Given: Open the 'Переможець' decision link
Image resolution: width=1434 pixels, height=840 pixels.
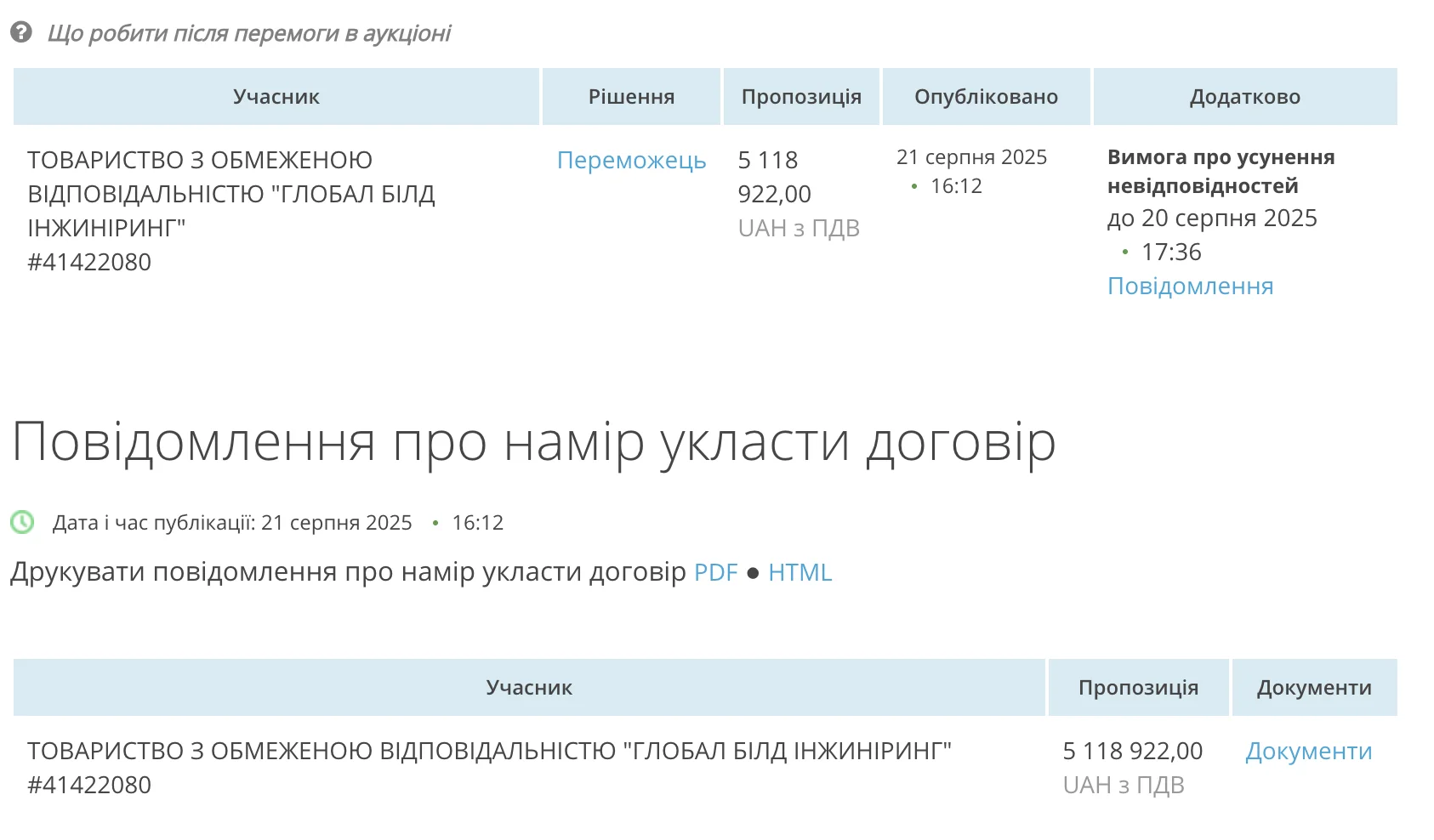Looking at the screenshot, I should (x=631, y=161).
